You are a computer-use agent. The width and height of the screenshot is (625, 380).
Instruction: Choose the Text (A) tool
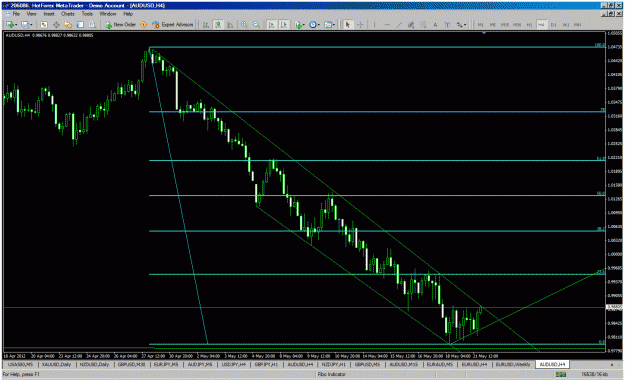click(x=435, y=25)
